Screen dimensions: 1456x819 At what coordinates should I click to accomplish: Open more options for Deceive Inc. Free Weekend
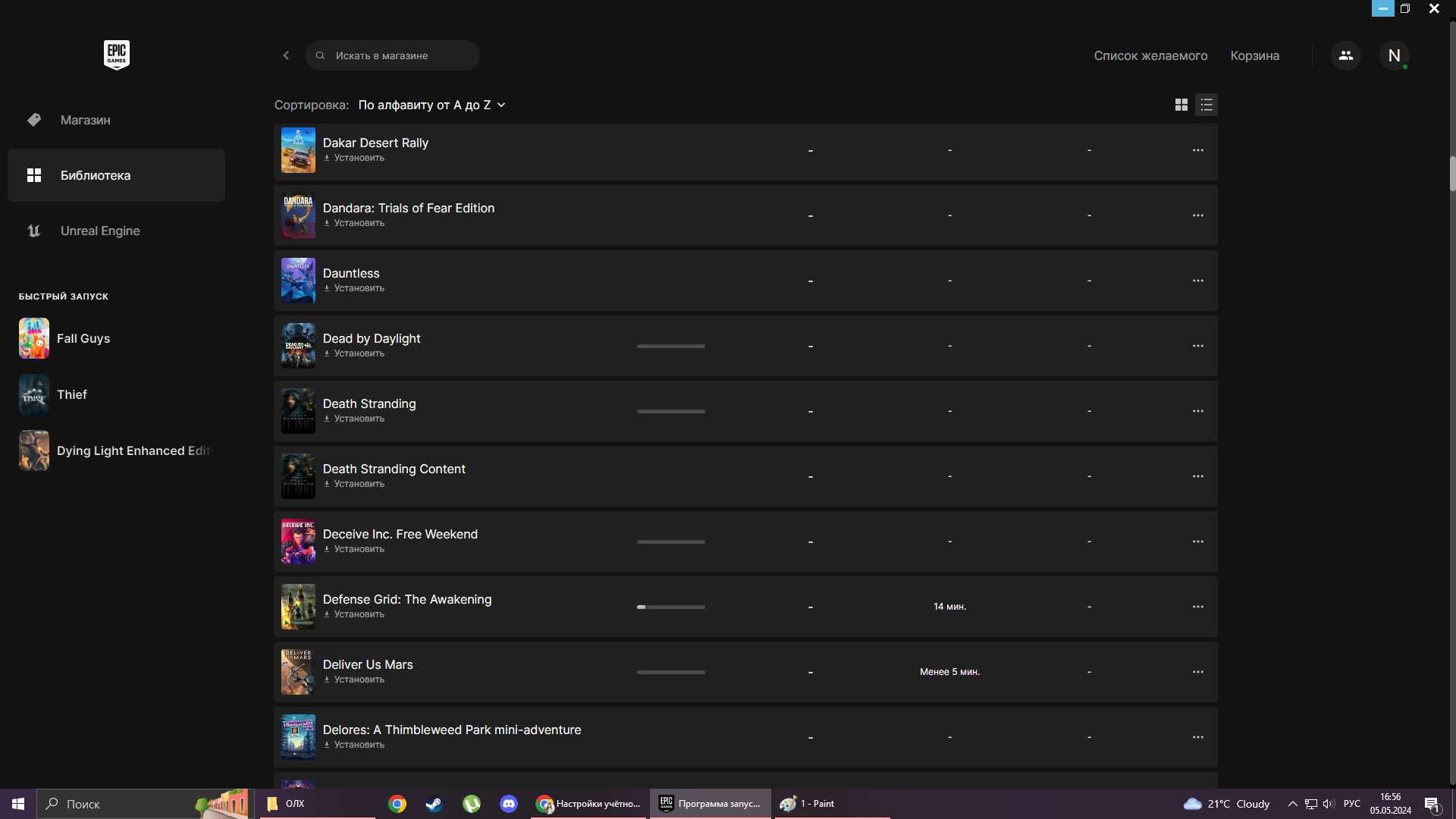(x=1198, y=541)
